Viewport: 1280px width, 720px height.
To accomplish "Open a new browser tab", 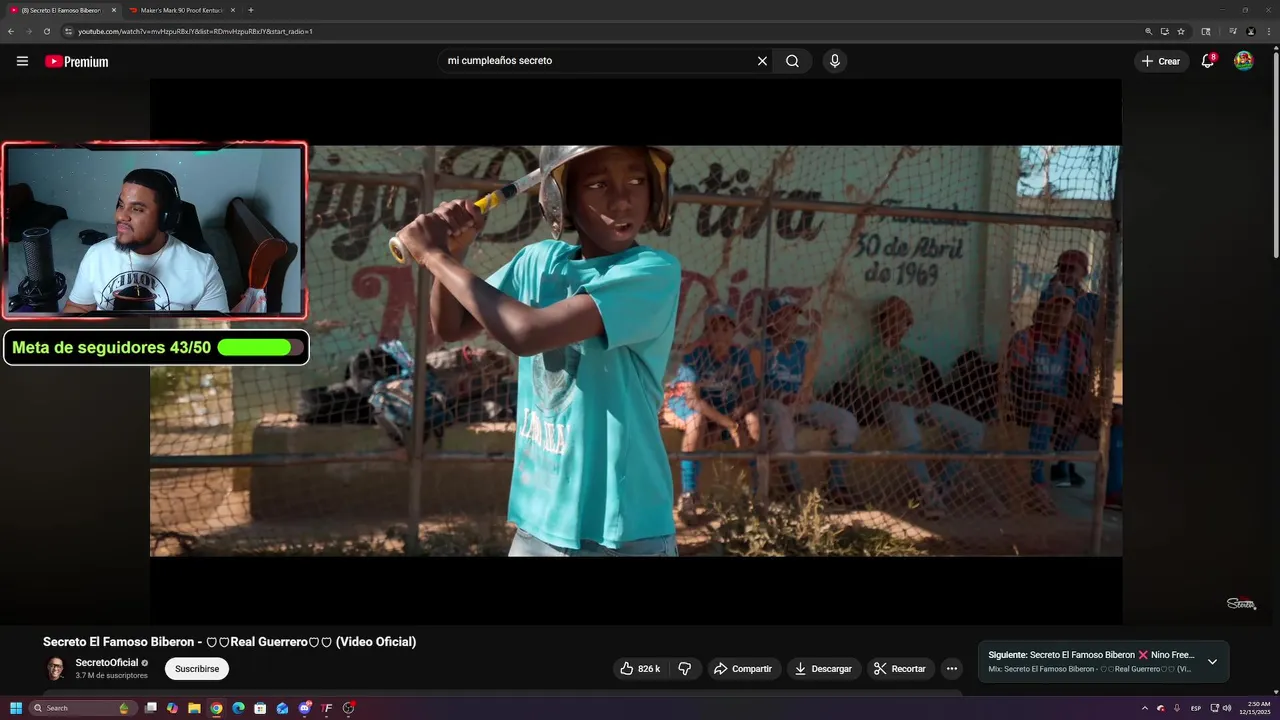I will pyautogui.click(x=250, y=10).
